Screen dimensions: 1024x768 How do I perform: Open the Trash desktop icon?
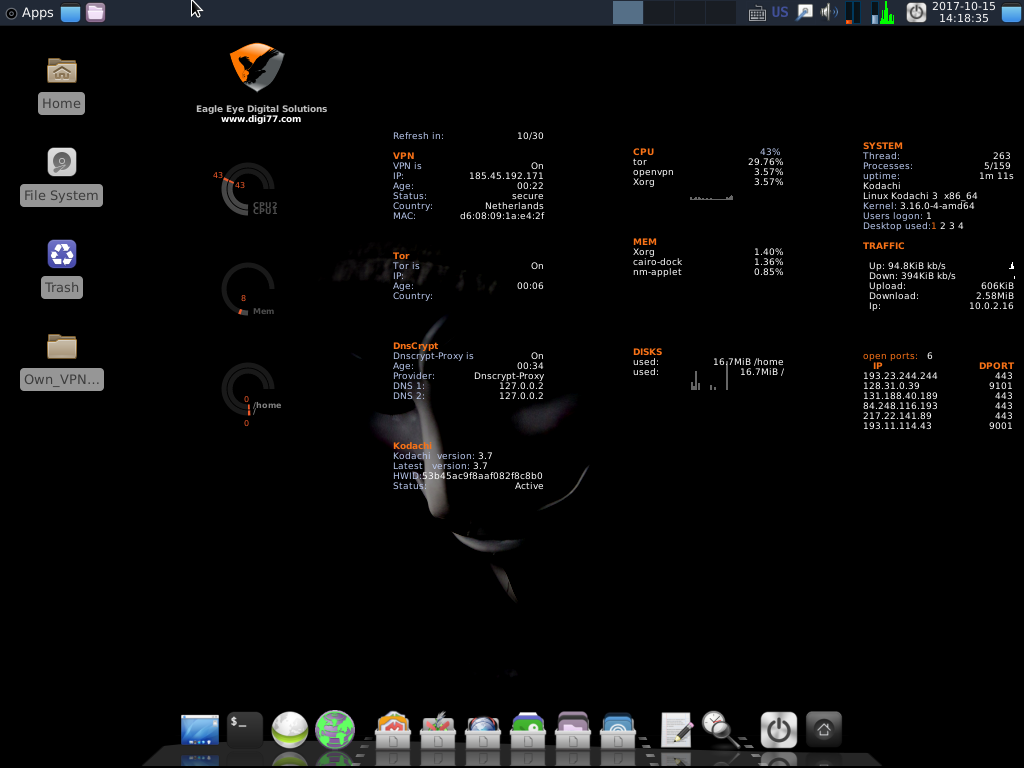pyautogui.click(x=62, y=269)
